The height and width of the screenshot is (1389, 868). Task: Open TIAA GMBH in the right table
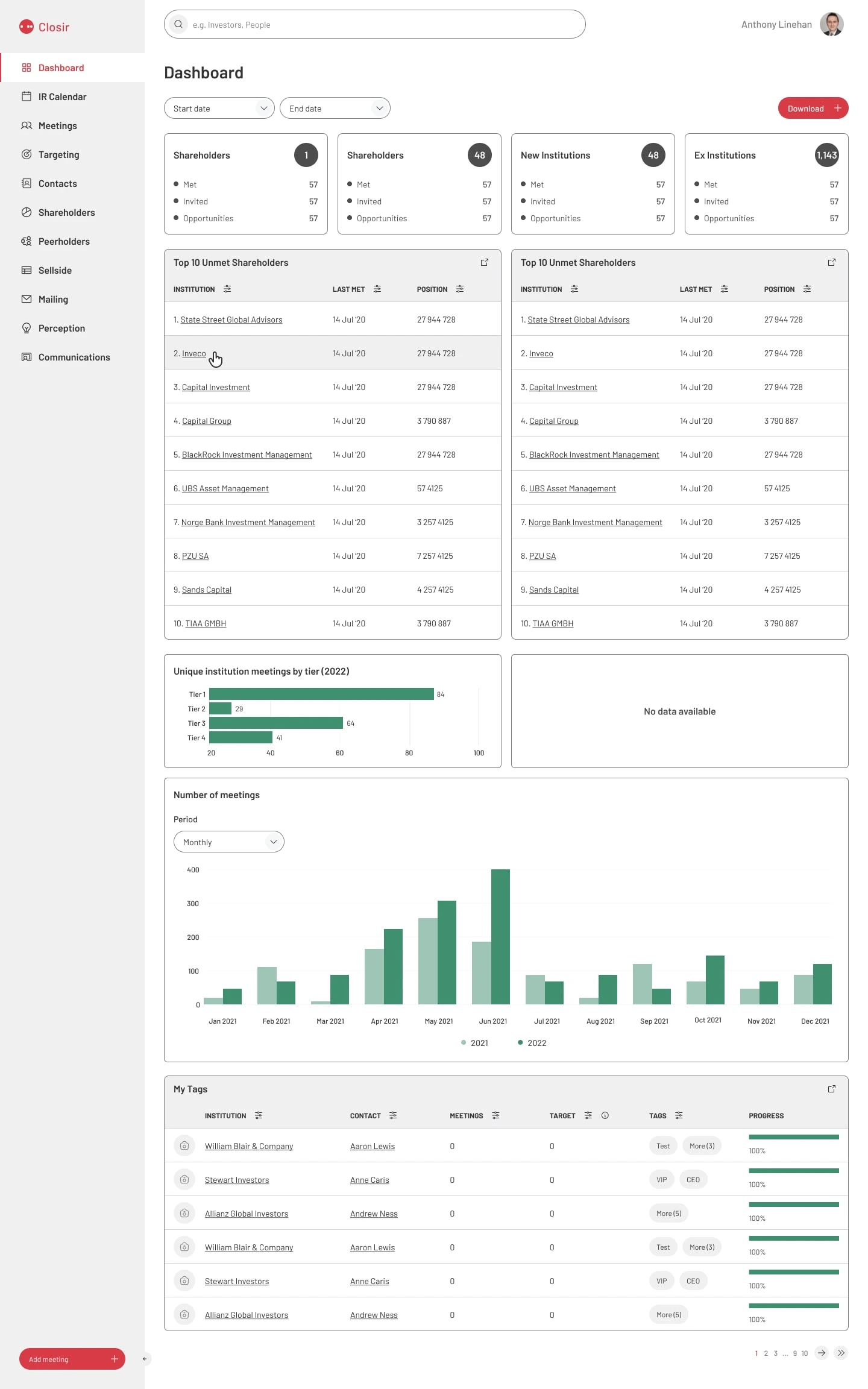click(x=553, y=623)
